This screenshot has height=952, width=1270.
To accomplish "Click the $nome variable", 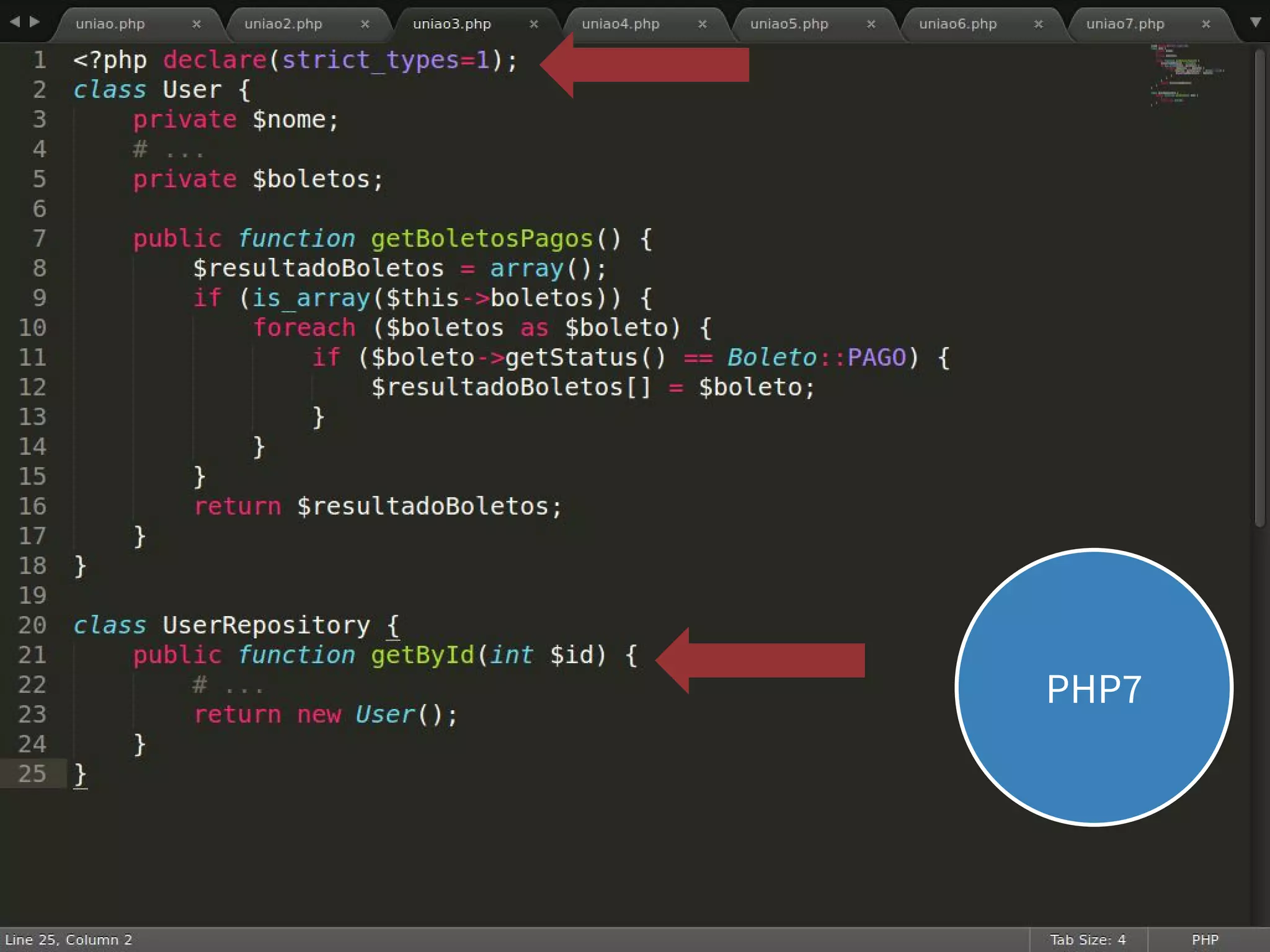I will tap(288, 120).
